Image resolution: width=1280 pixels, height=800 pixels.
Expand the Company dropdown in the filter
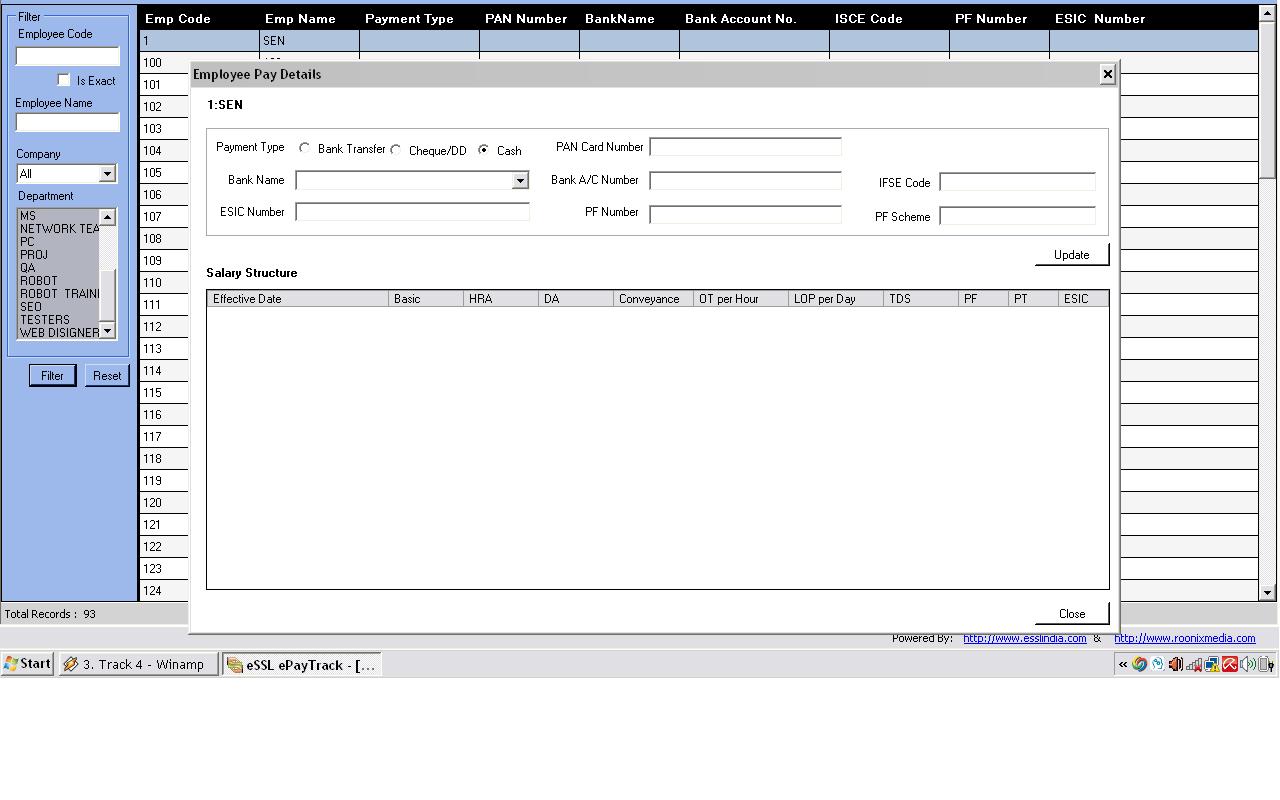[x=107, y=174]
